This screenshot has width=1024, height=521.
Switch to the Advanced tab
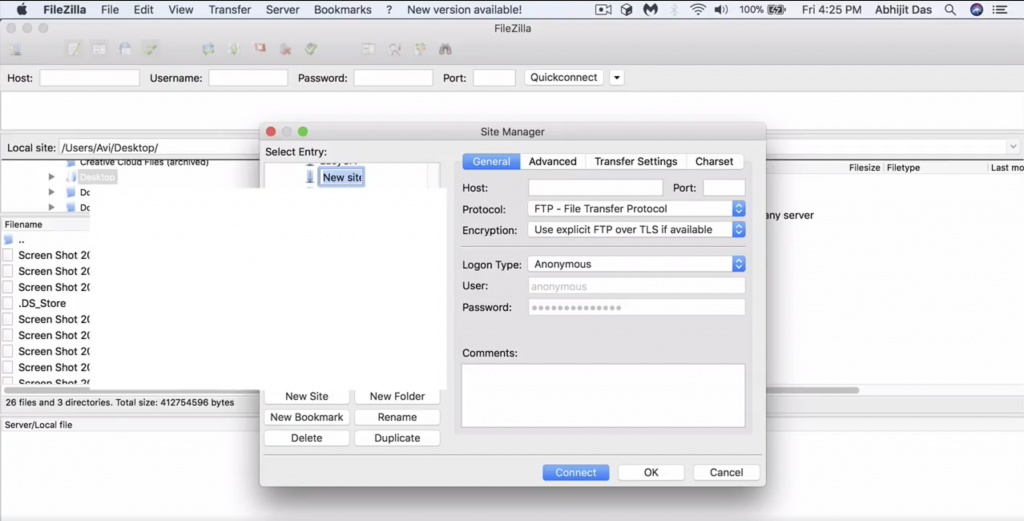(x=552, y=161)
